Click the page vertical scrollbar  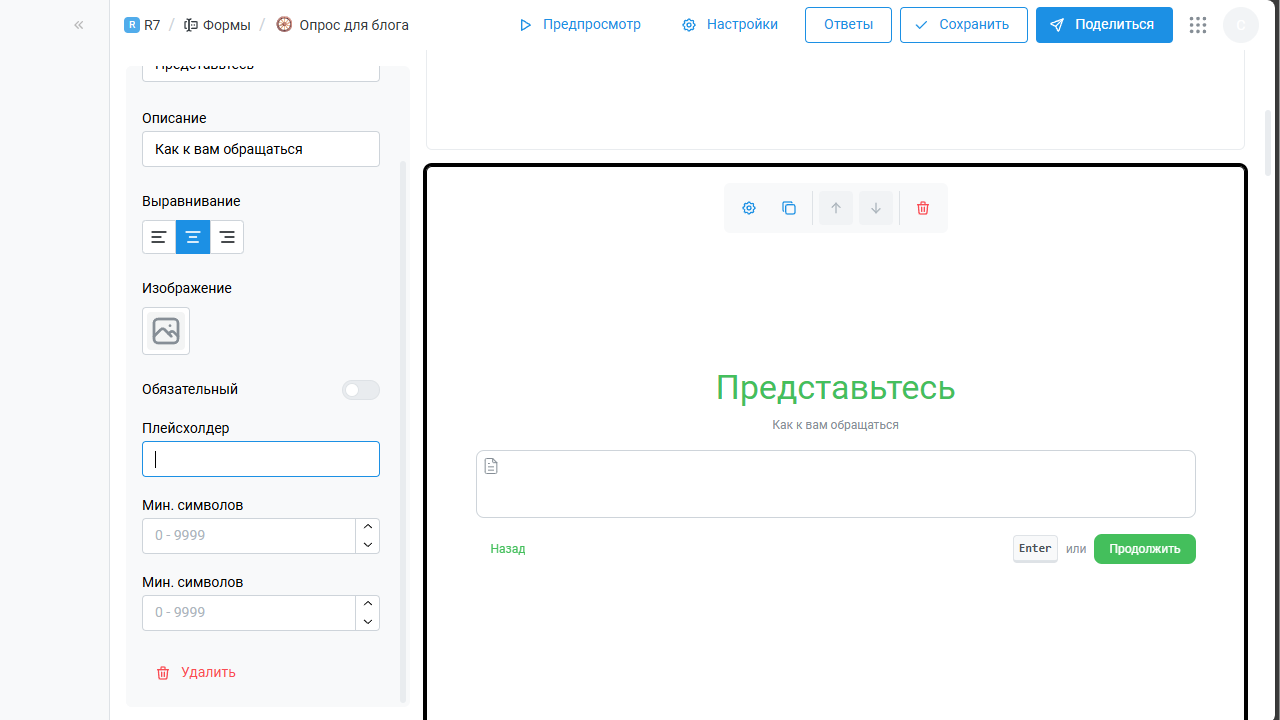coord(1269,143)
